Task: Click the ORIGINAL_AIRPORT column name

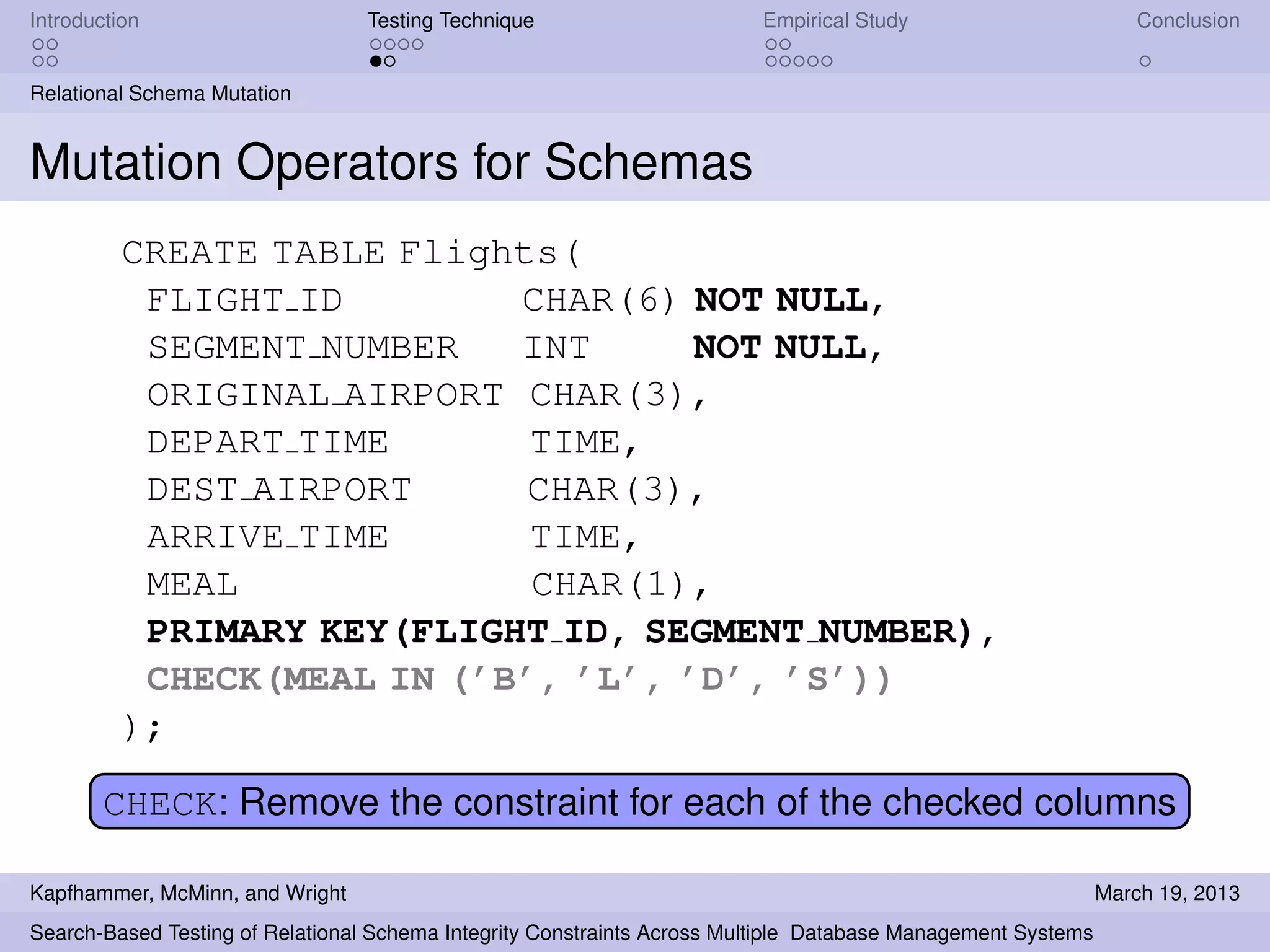Action: pyautogui.click(x=325, y=395)
